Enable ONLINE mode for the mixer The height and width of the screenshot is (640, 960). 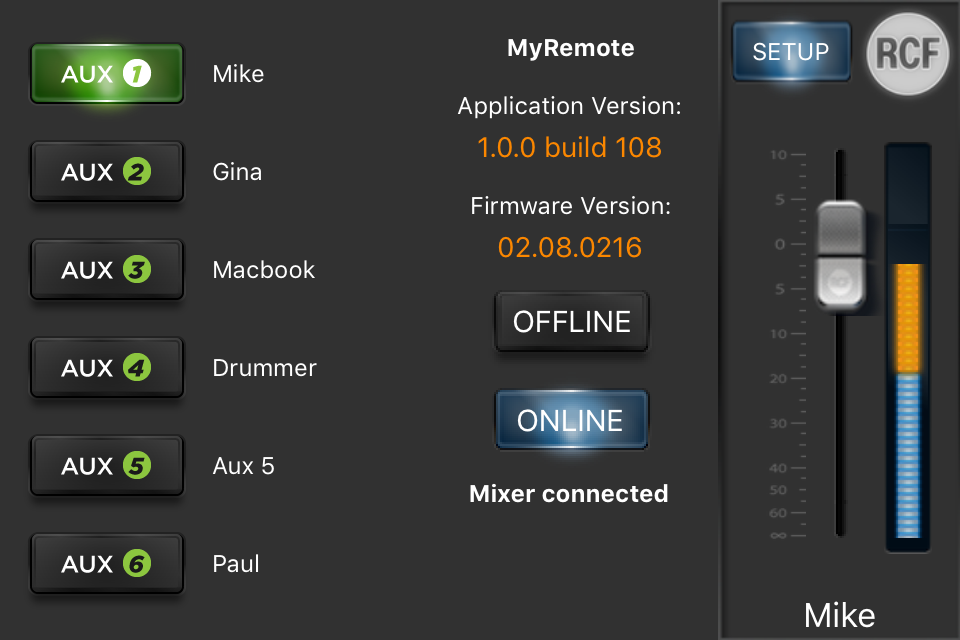click(571, 419)
